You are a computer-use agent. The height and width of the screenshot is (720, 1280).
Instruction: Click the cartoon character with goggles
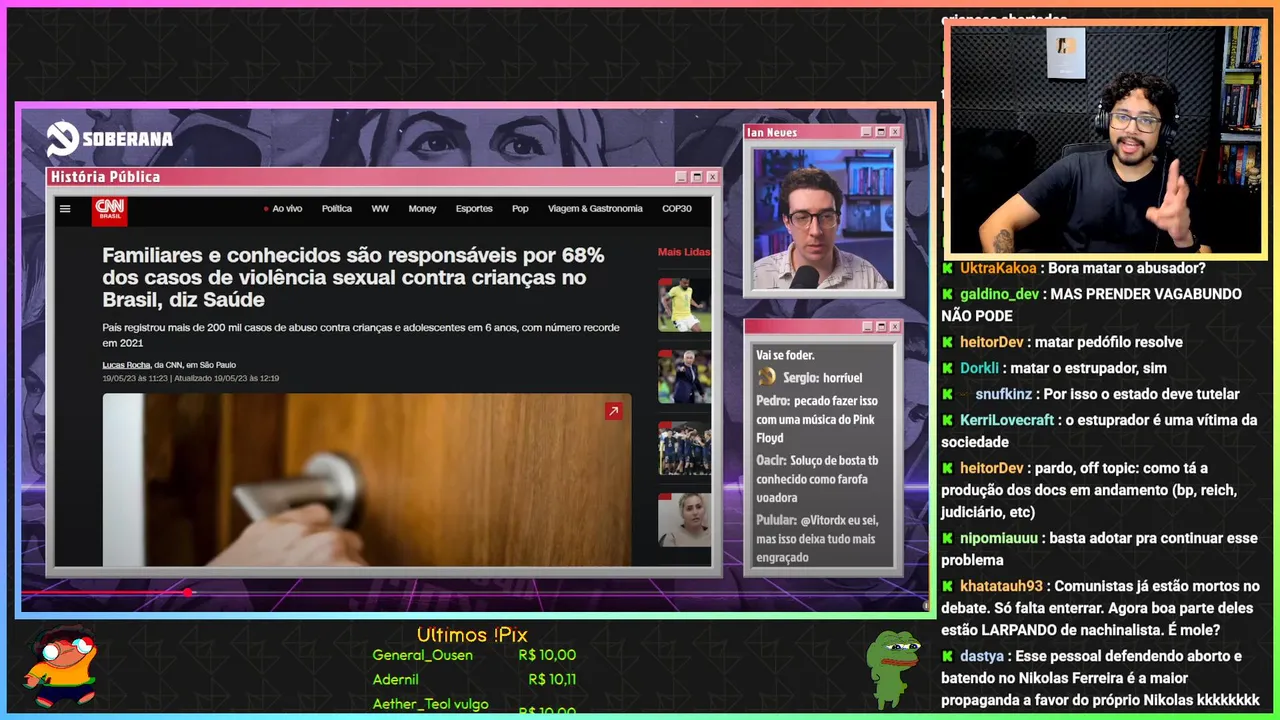(x=62, y=666)
